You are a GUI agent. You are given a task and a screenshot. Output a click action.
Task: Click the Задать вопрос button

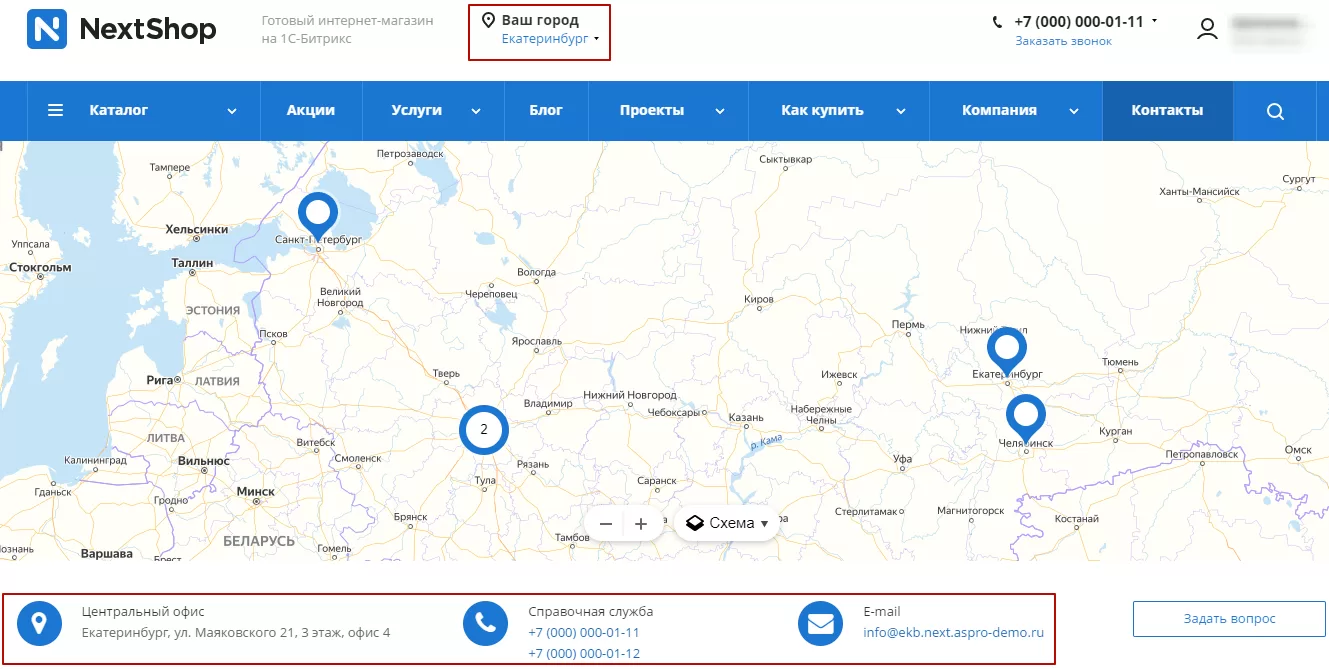(1229, 619)
